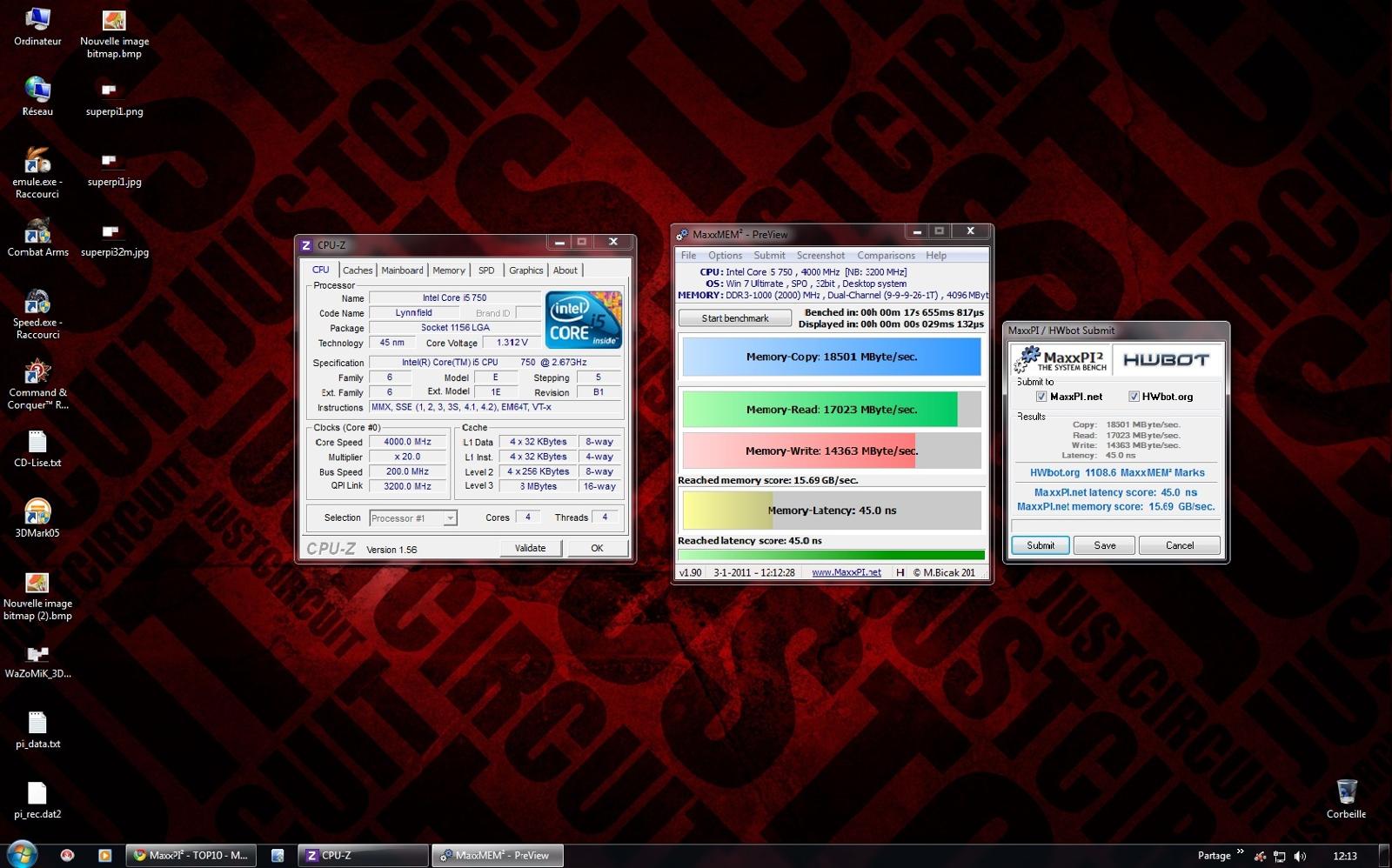Switch to the SPD tab in CPU-Z
The height and width of the screenshot is (868, 1392).
pos(486,270)
